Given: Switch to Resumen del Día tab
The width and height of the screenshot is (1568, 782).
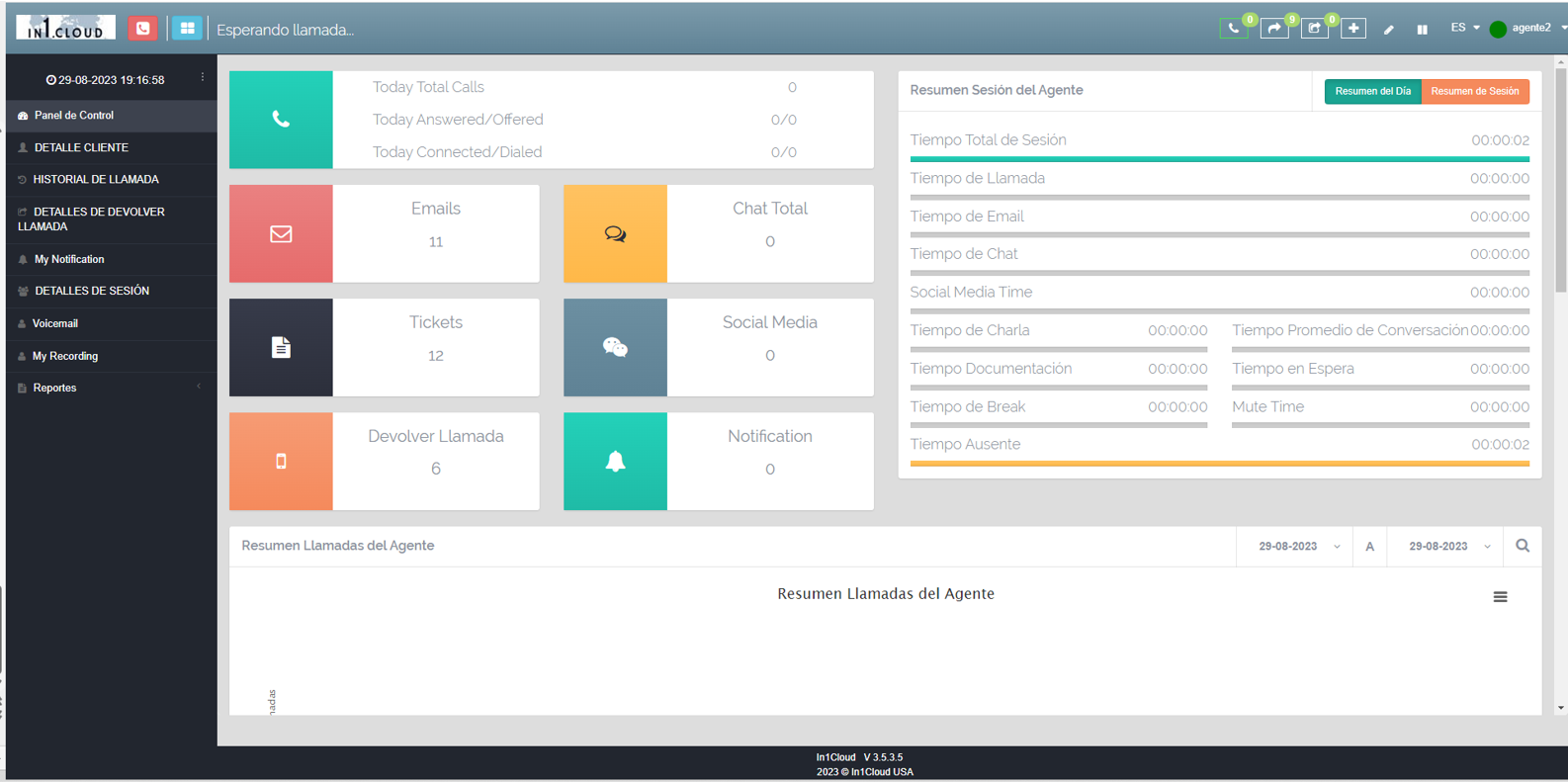Looking at the screenshot, I should coord(1372,91).
